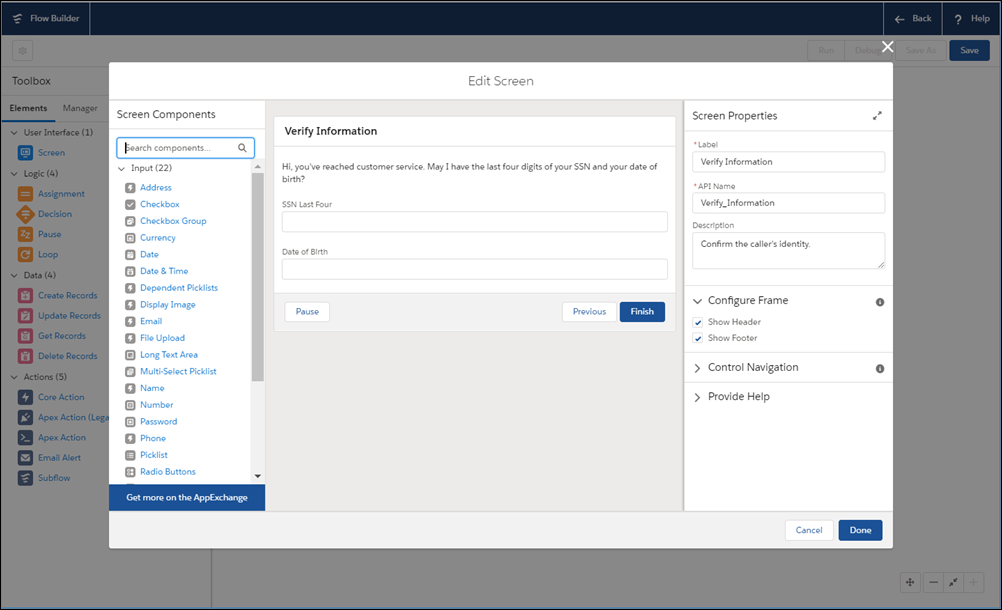Expand Screen Properties panel with arrows icon

(877, 116)
